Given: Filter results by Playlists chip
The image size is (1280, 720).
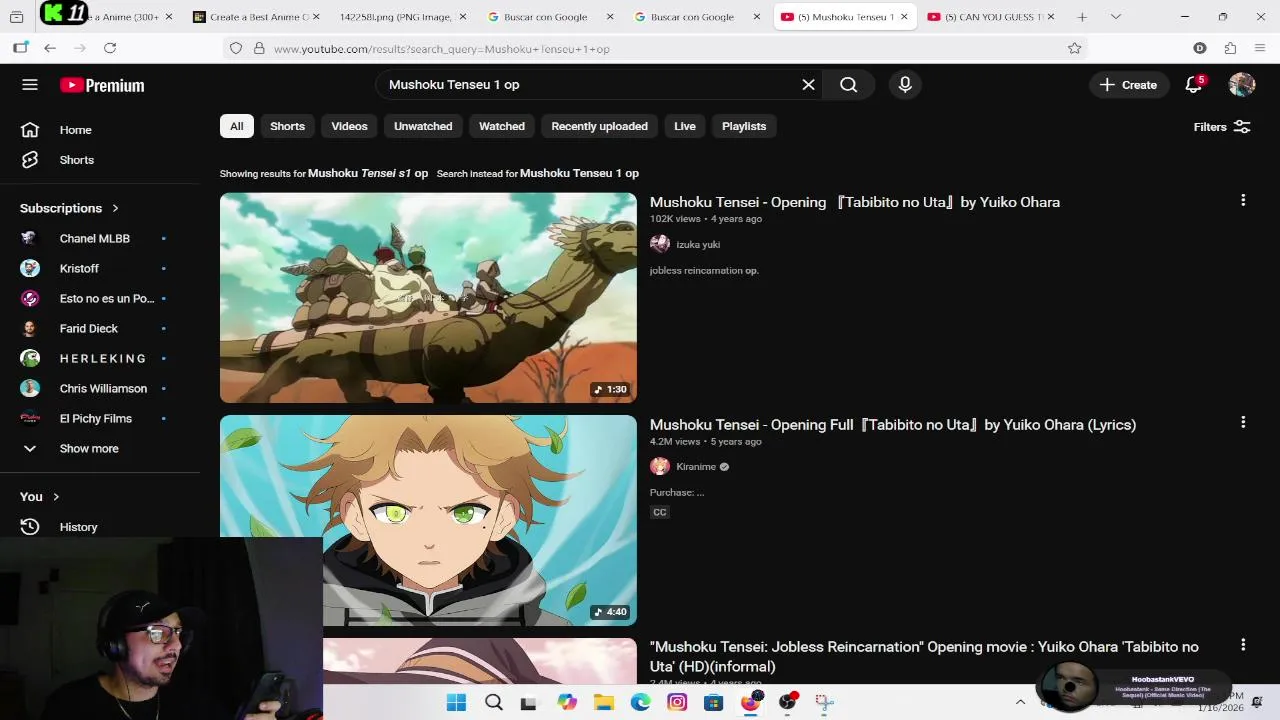Looking at the screenshot, I should click(x=744, y=126).
